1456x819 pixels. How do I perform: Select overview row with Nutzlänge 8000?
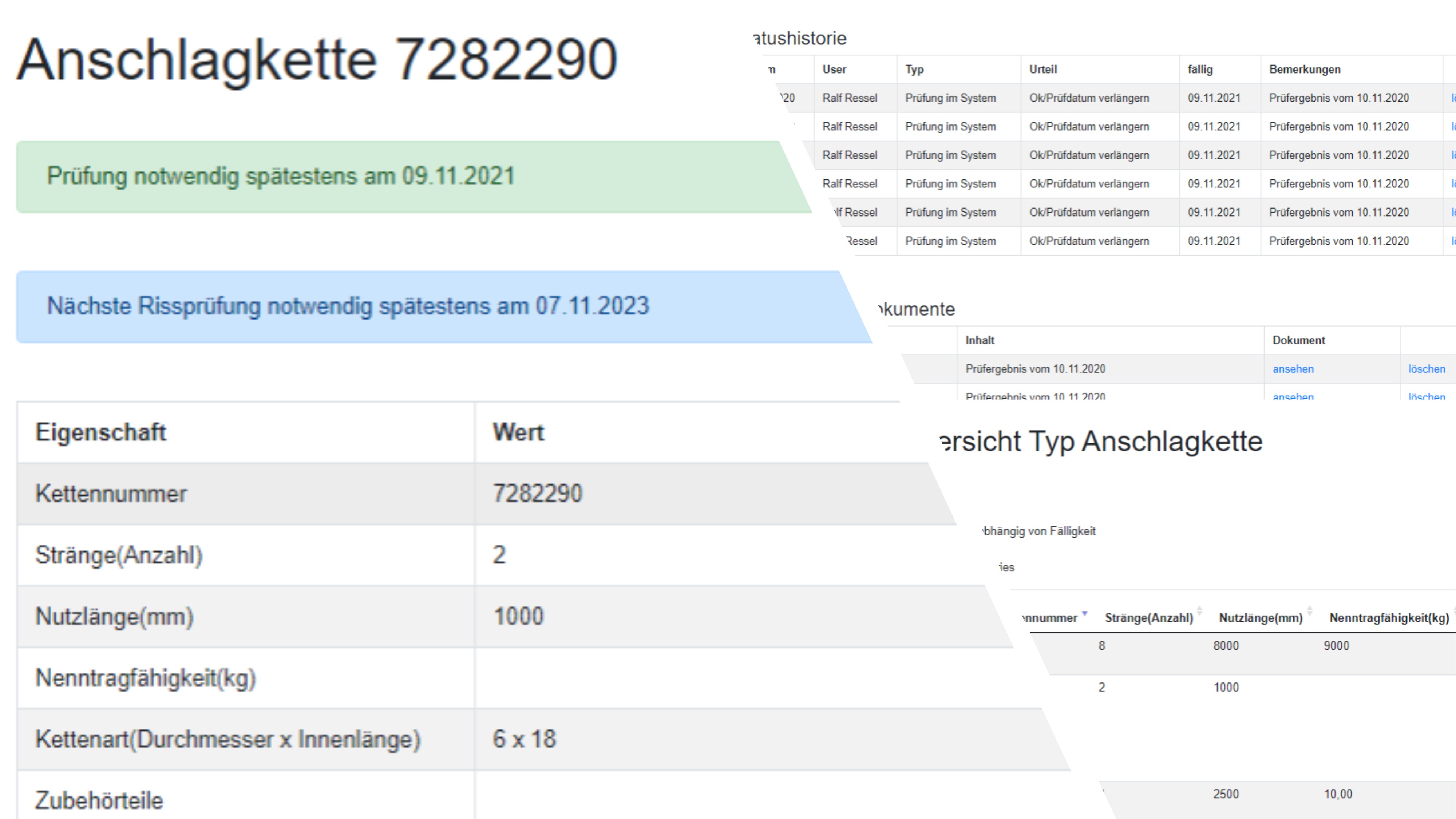1225,646
